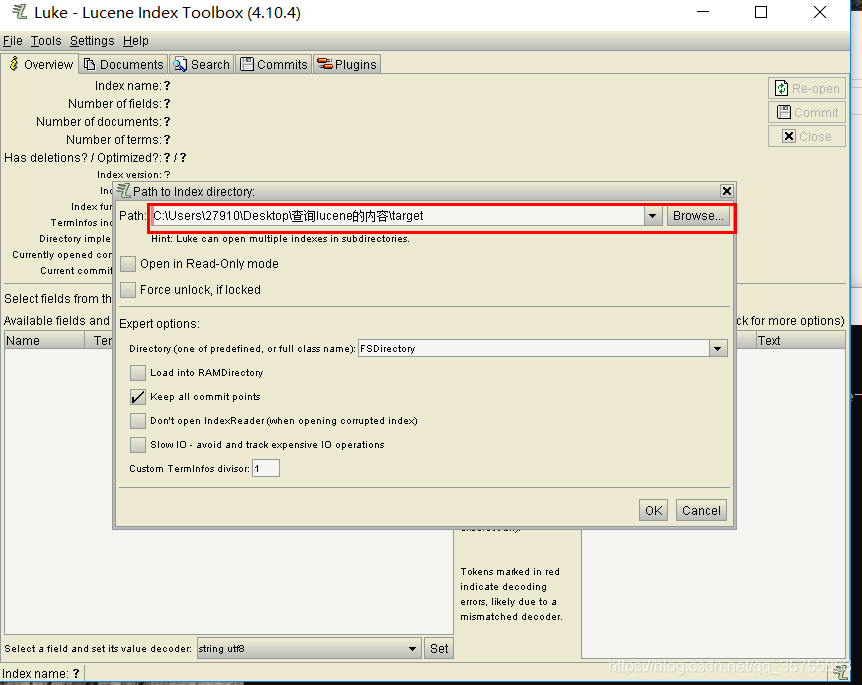
Task: Switch to the Commits tab
Action: [x=274, y=64]
